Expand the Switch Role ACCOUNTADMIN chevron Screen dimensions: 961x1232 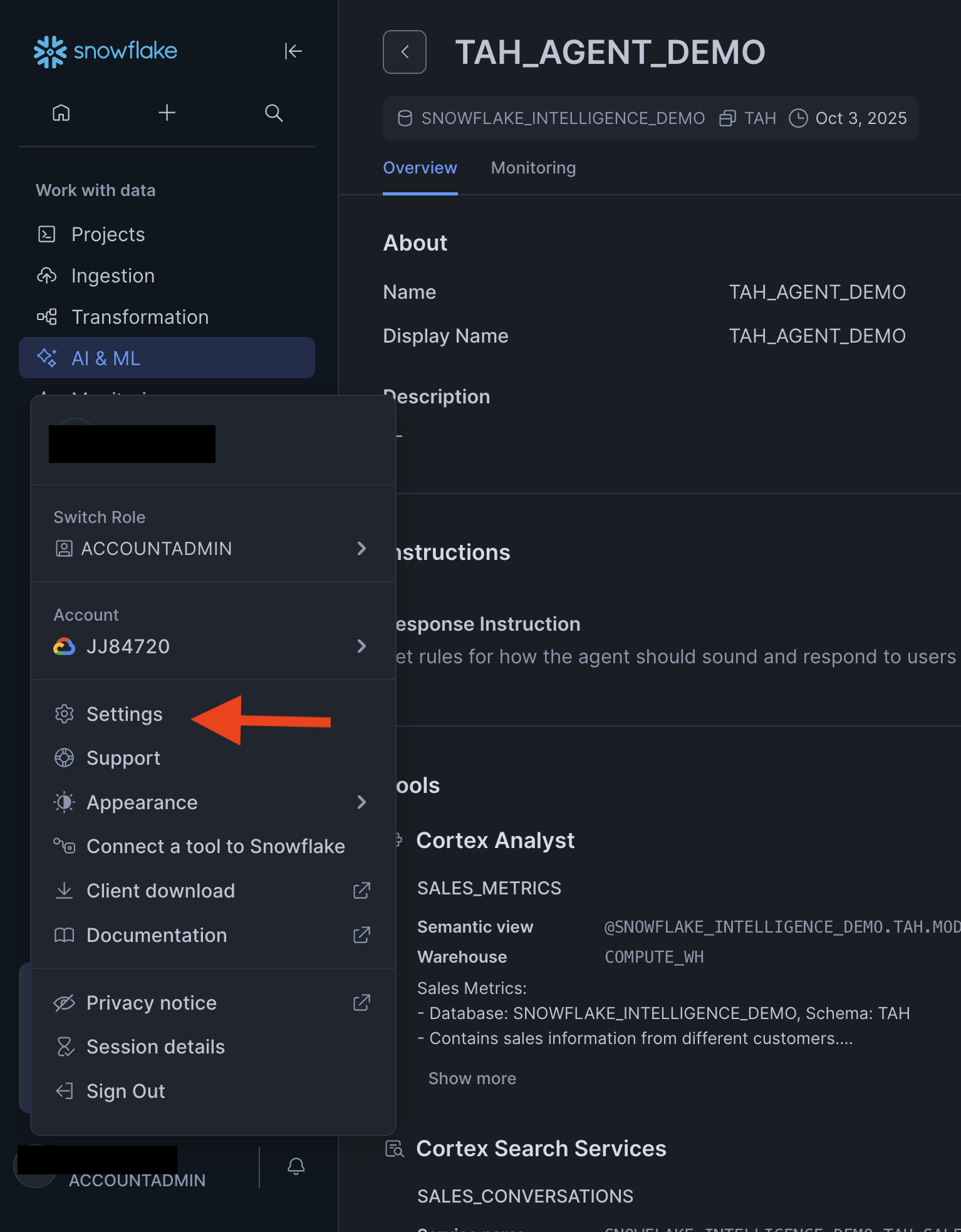point(361,549)
